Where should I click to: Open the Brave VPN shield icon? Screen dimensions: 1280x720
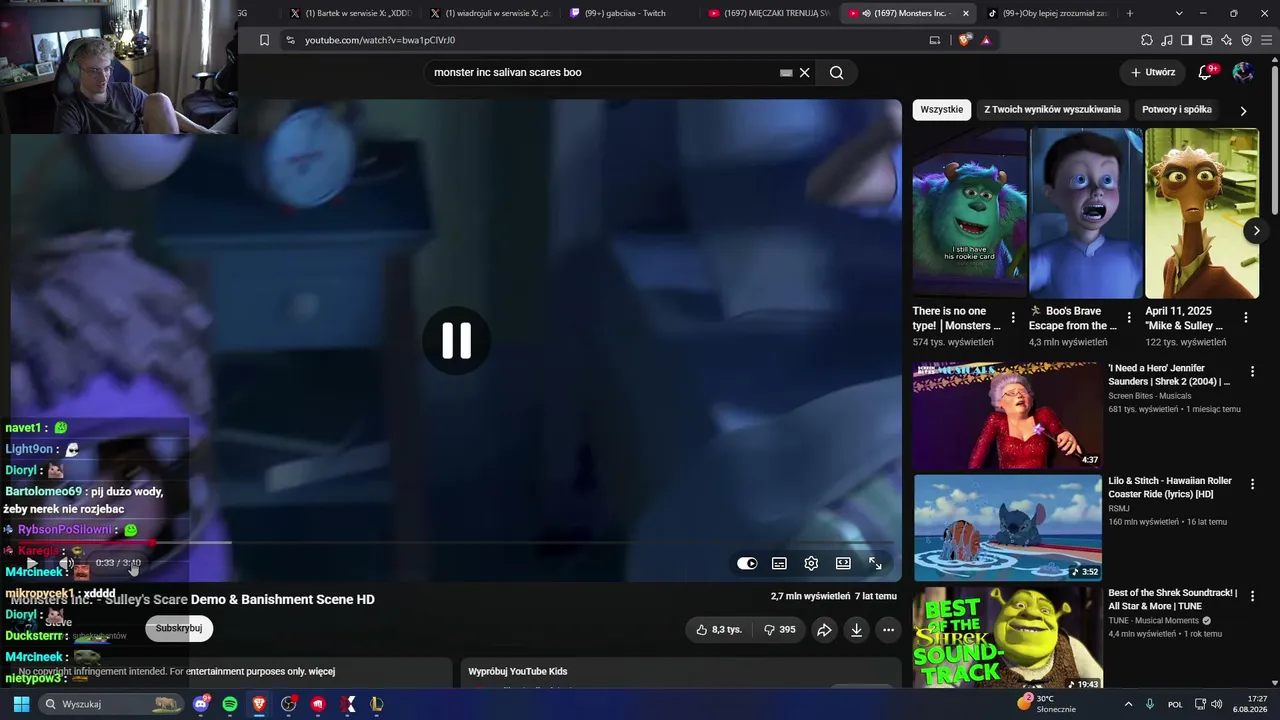[1246, 40]
